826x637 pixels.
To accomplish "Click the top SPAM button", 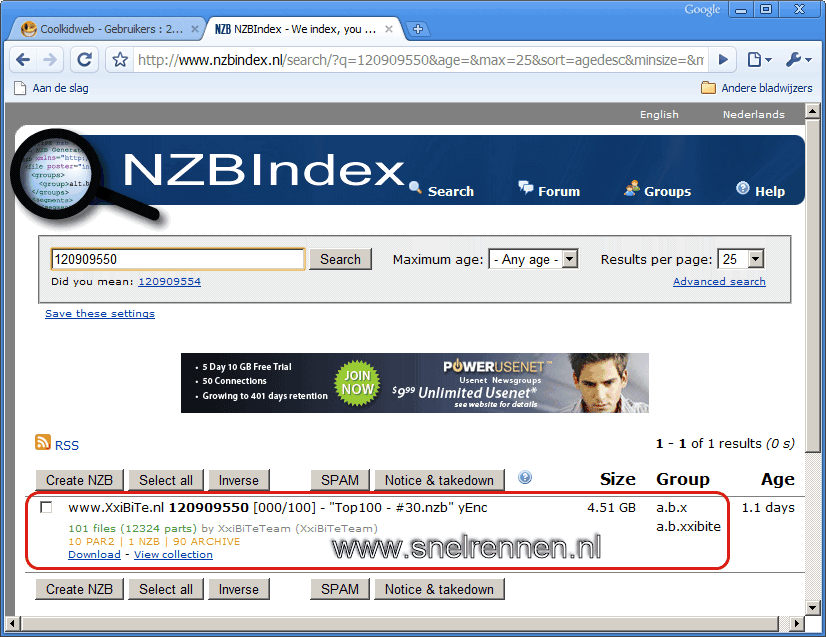I will (x=340, y=481).
